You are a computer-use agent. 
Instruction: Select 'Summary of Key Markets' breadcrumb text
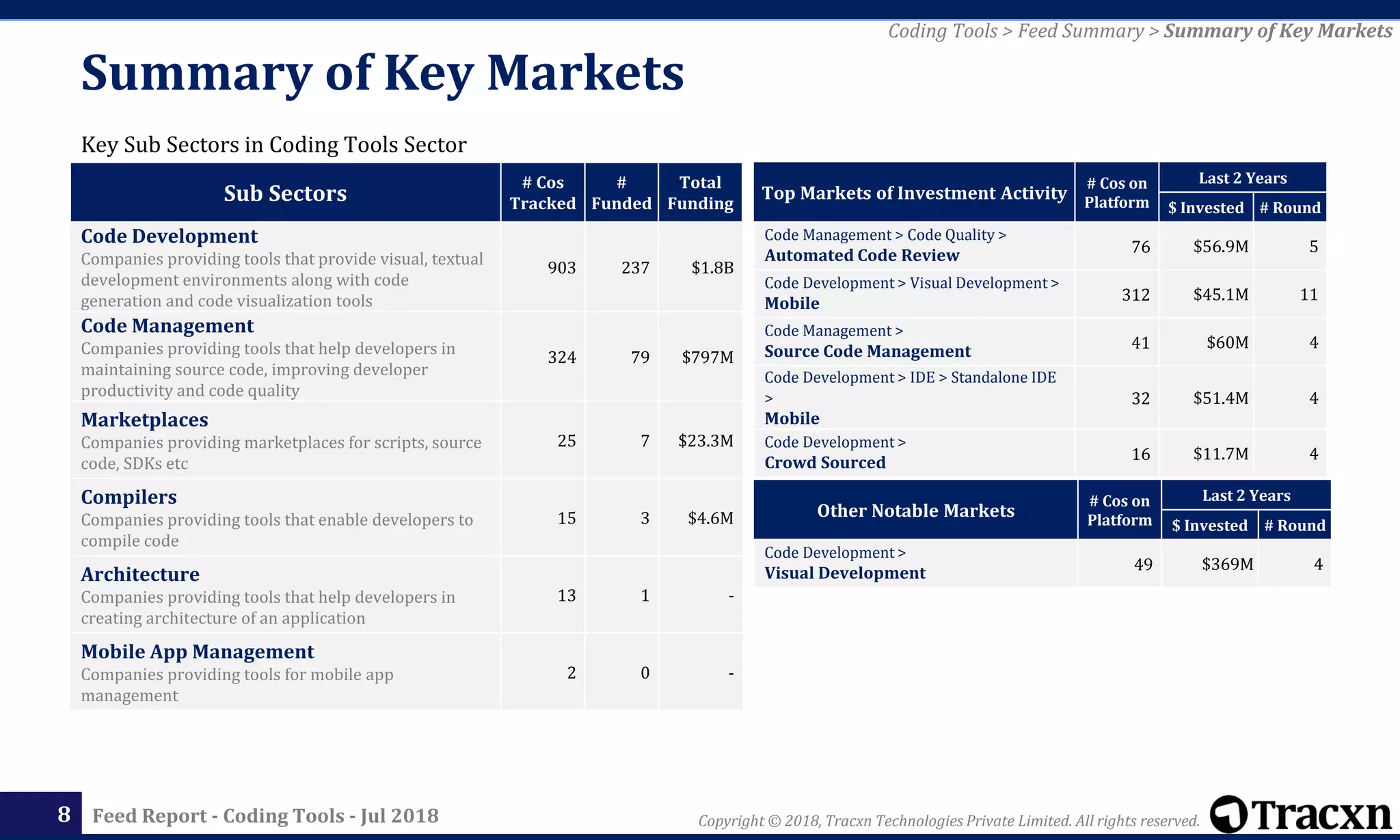click(1278, 31)
